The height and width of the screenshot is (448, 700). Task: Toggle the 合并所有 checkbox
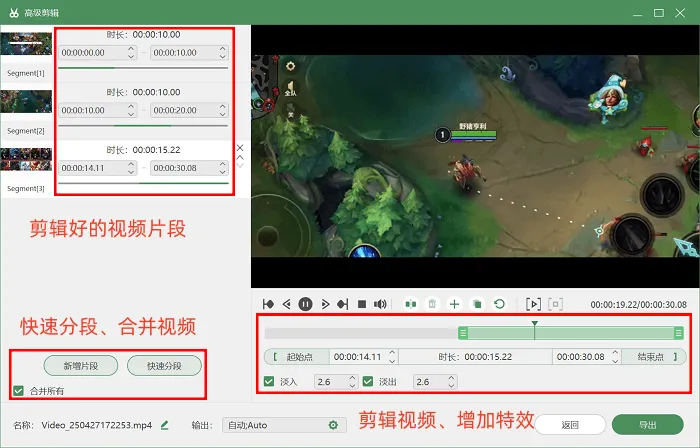tap(18, 391)
